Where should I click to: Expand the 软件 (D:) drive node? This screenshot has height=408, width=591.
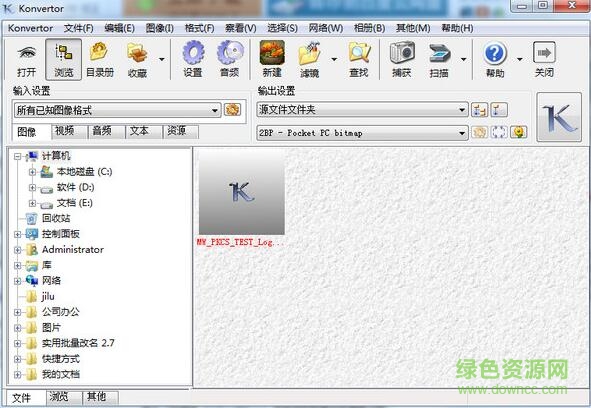point(32,187)
